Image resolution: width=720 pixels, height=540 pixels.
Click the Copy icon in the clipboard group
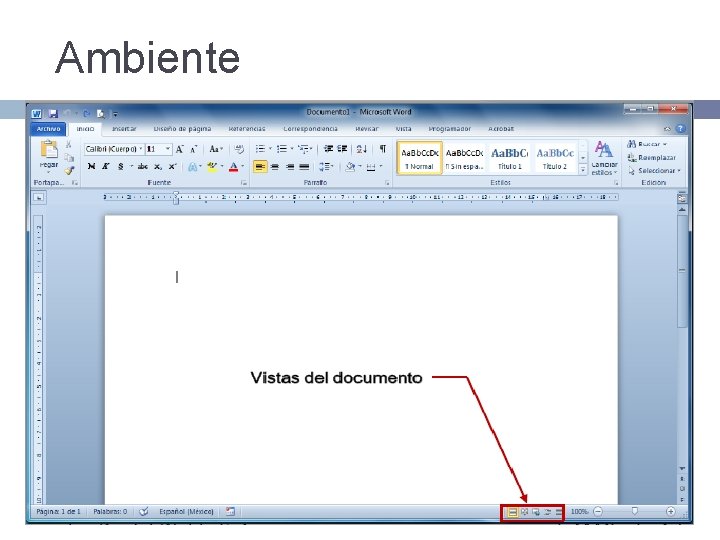[x=69, y=158]
